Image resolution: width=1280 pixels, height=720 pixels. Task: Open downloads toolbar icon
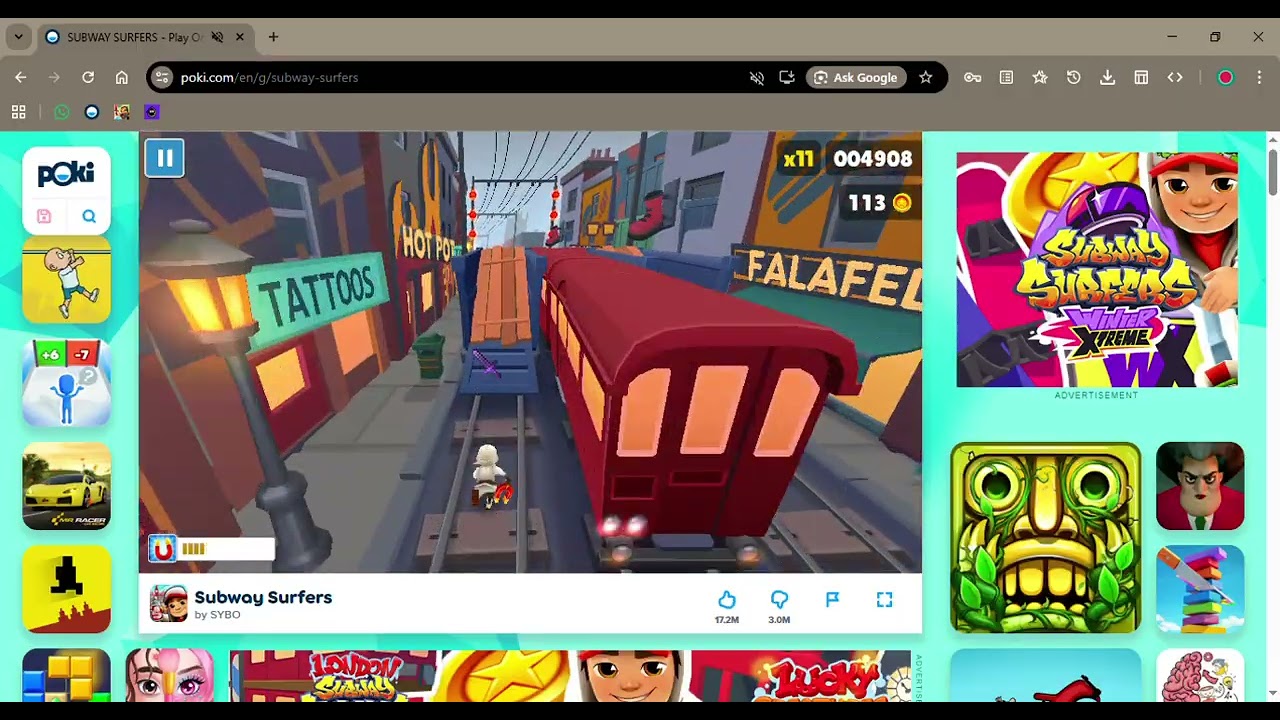tap(1107, 77)
